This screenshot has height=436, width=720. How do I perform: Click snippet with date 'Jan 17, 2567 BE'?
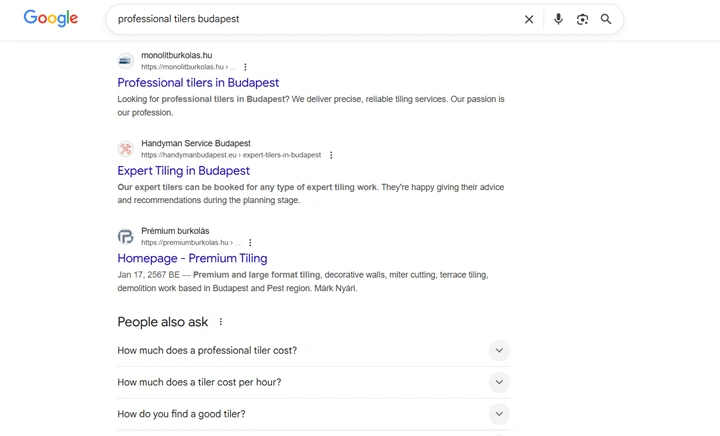pyautogui.click(x=303, y=281)
